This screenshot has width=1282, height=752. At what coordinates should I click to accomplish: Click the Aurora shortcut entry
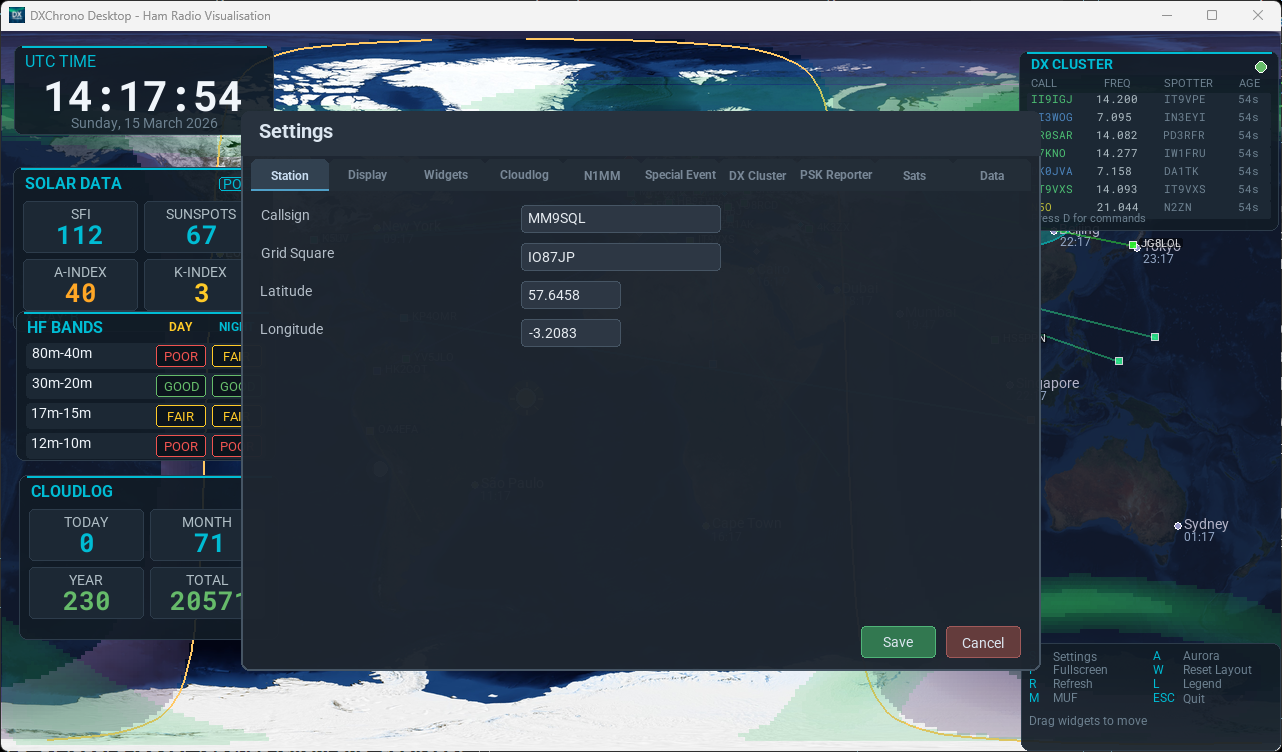[x=1186, y=656]
